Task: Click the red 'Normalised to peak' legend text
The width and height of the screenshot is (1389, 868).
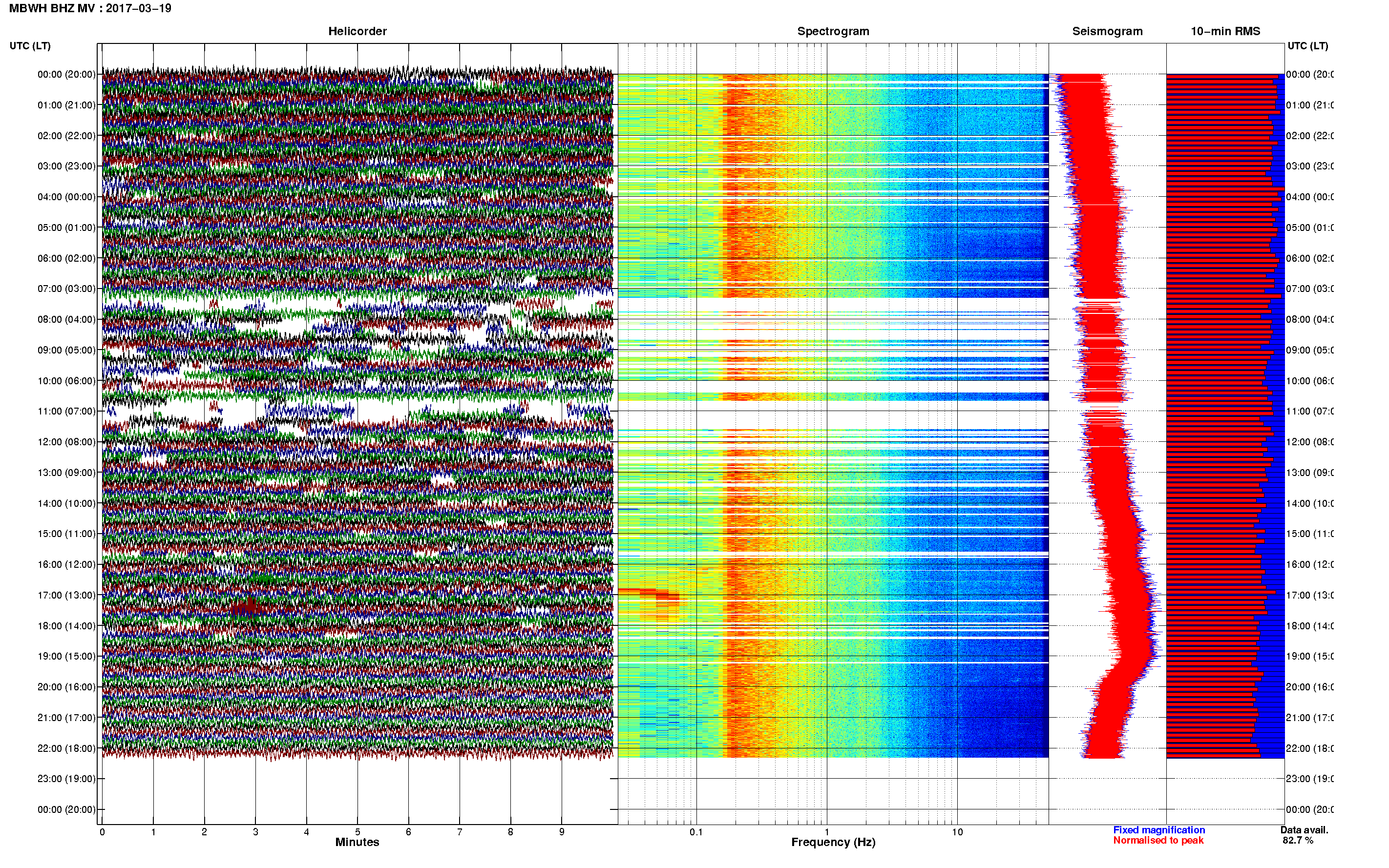Action: pos(1158,841)
